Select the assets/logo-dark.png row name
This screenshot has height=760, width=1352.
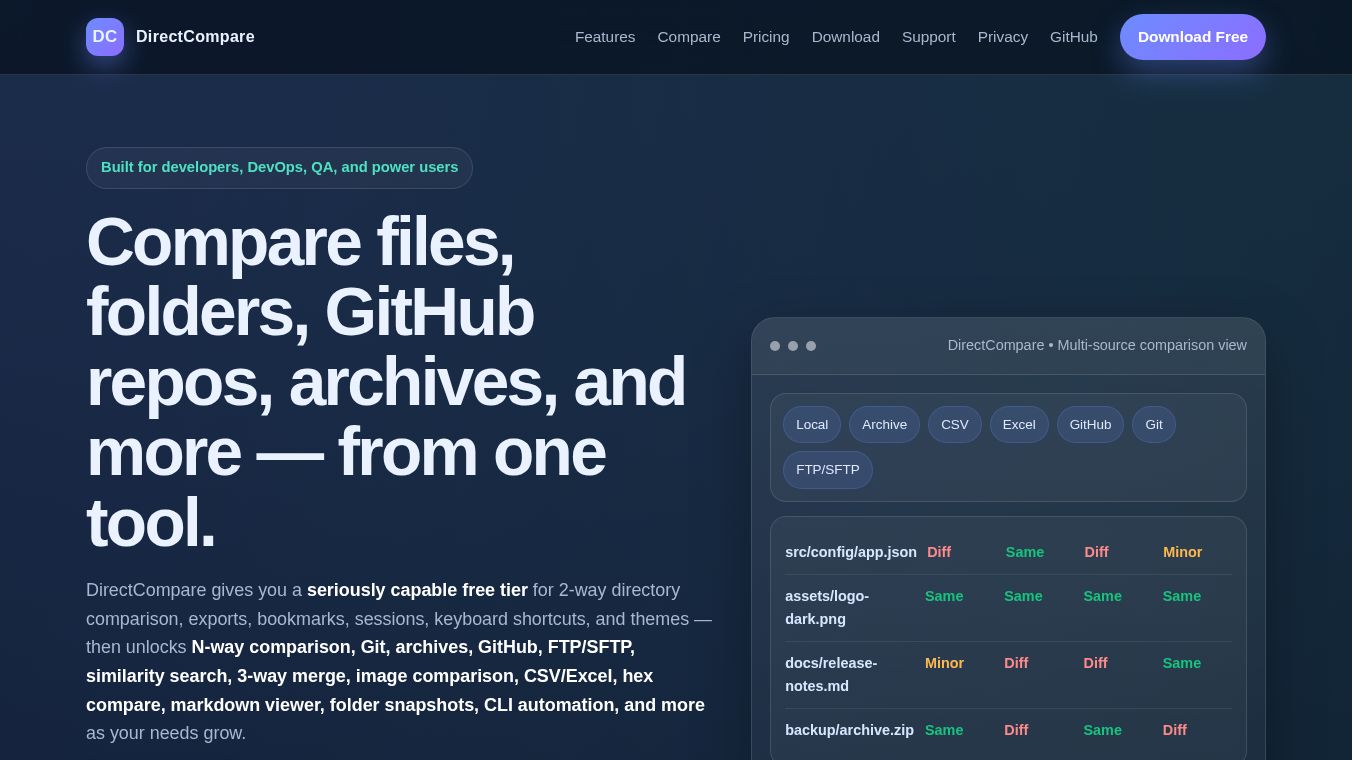point(827,607)
